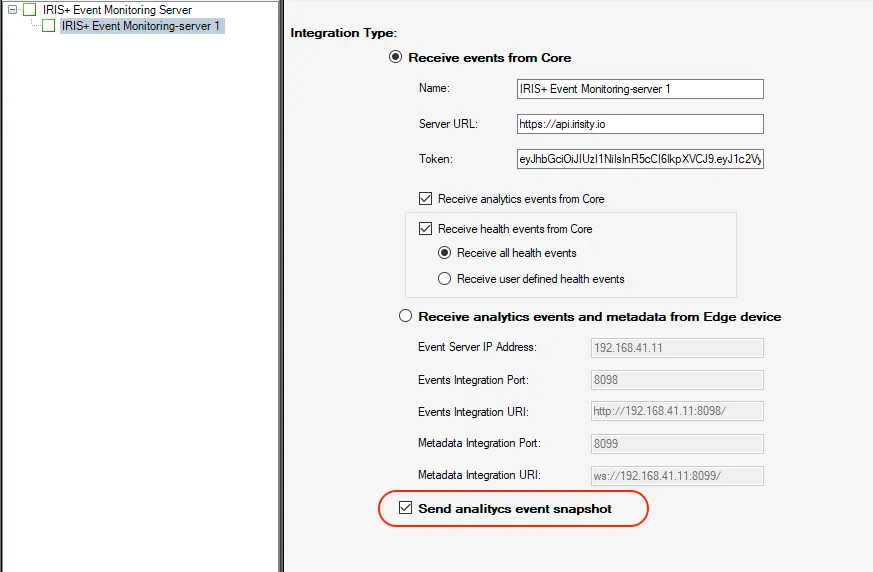The width and height of the screenshot is (873, 572).
Task: Click the Event Server IP Address field
Action: tap(677, 348)
